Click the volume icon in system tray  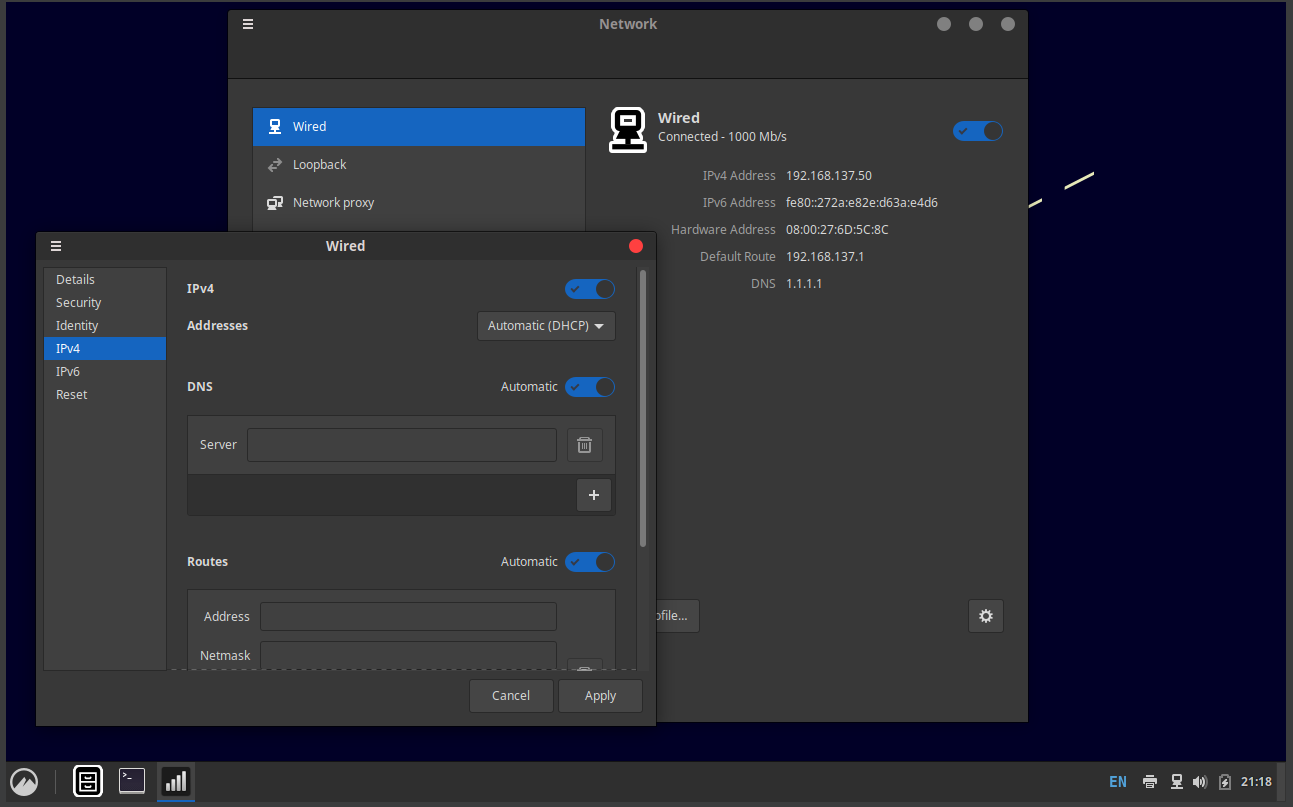tap(1200, 782)
